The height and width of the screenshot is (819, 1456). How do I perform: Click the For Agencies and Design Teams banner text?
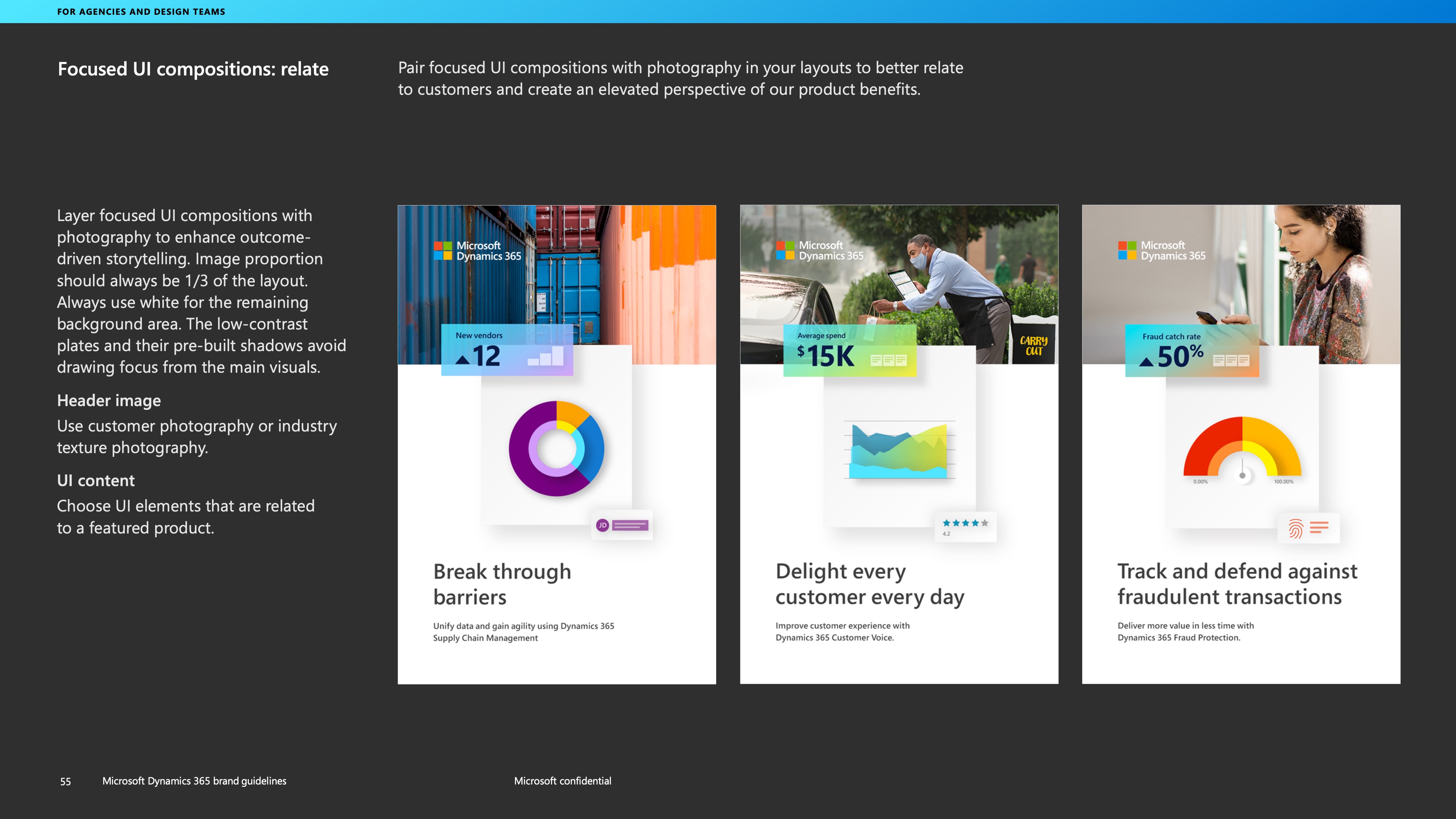[141, 11]
